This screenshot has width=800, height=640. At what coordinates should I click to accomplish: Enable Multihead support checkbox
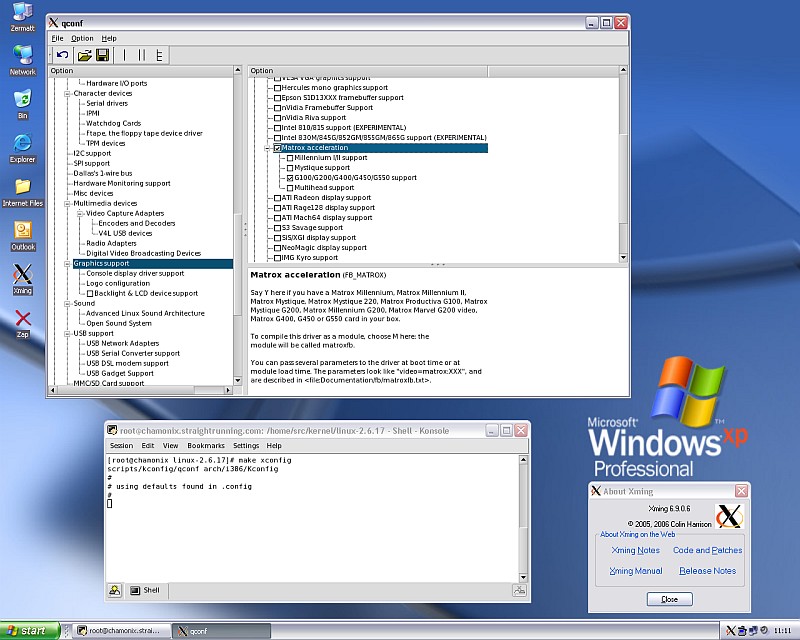290,188
